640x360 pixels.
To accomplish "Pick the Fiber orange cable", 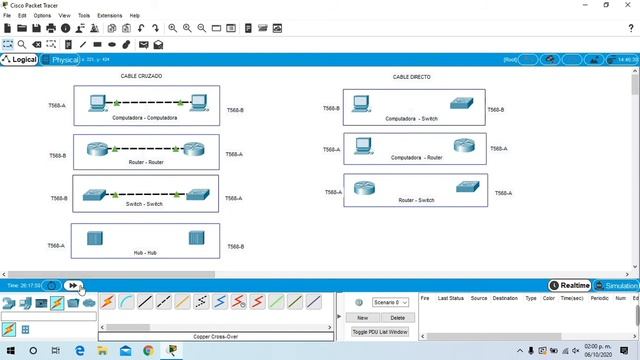I will (x=182, y=302).
